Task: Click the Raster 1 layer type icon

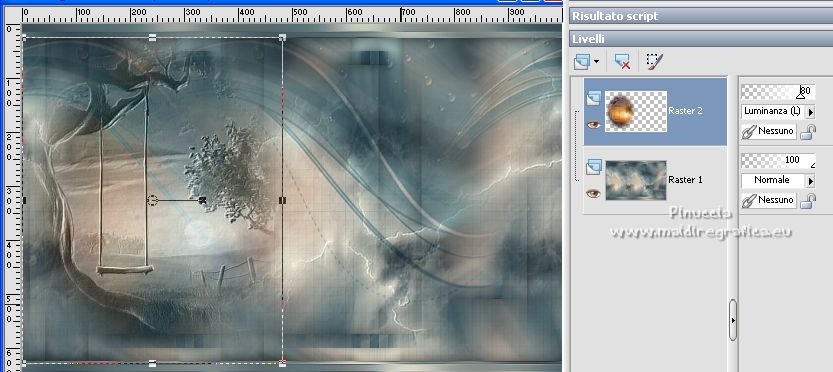Action: click(x=593, y=167)
